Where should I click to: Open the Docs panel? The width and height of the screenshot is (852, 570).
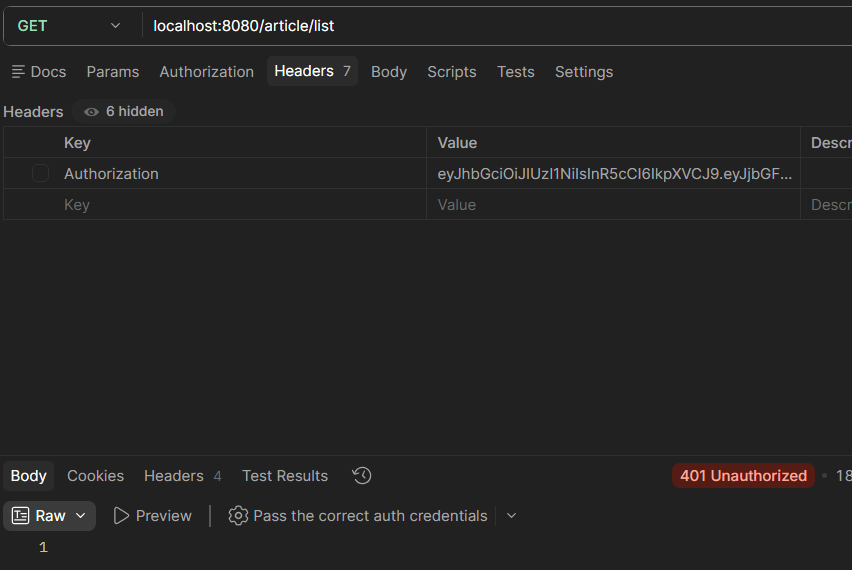point(39,72)
